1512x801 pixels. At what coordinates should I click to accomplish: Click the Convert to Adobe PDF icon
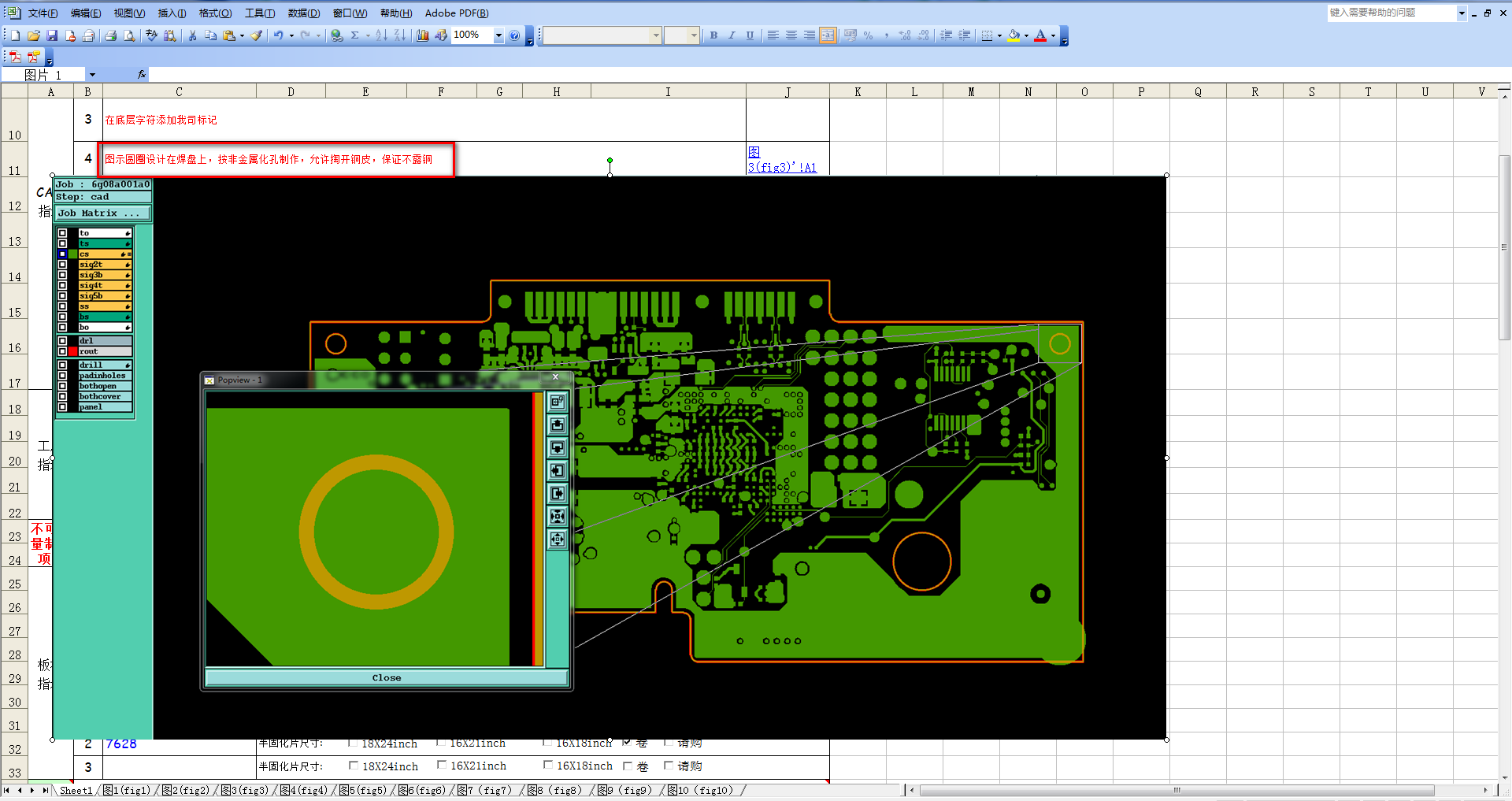coord(15,57)
